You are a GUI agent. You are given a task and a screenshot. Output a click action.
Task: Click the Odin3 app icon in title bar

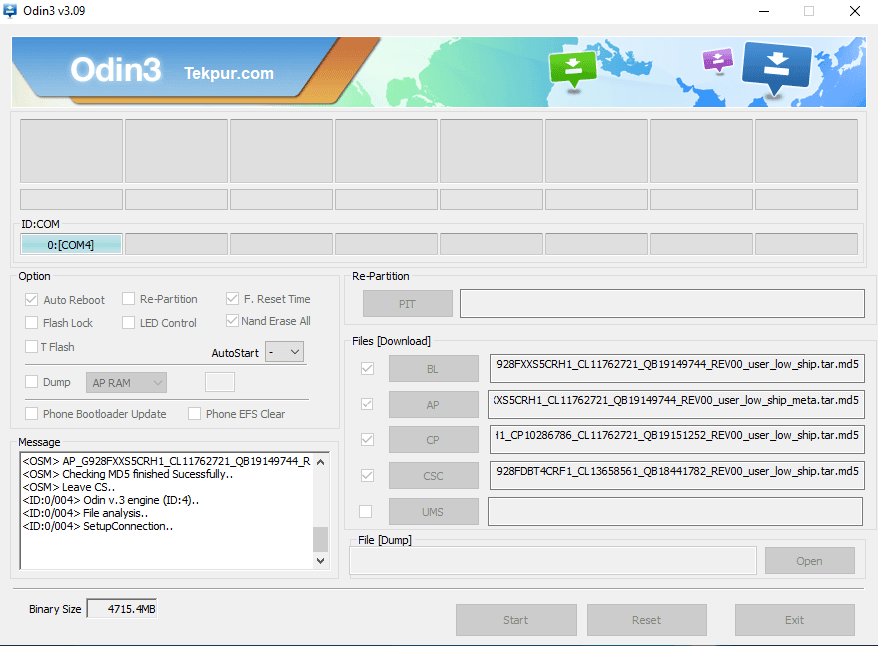10,11
